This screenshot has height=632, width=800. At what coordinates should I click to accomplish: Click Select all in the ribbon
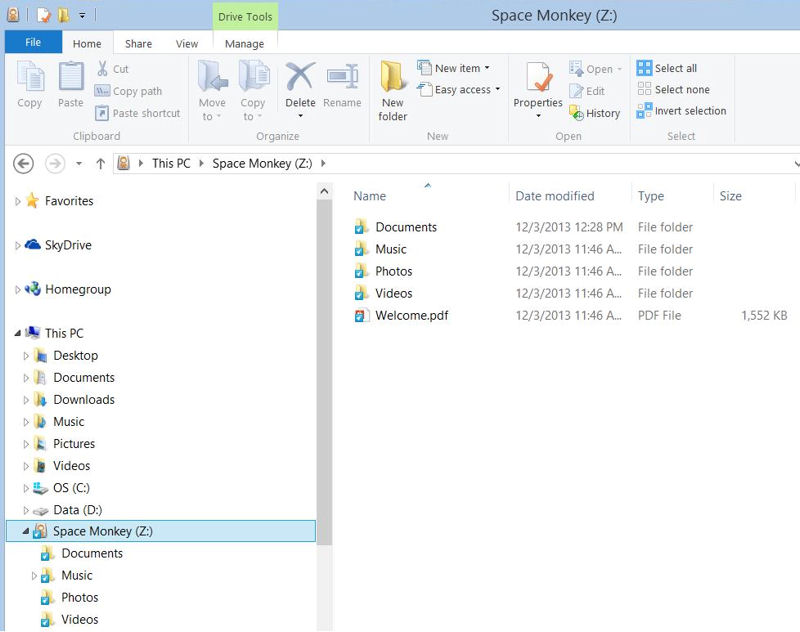666,68
